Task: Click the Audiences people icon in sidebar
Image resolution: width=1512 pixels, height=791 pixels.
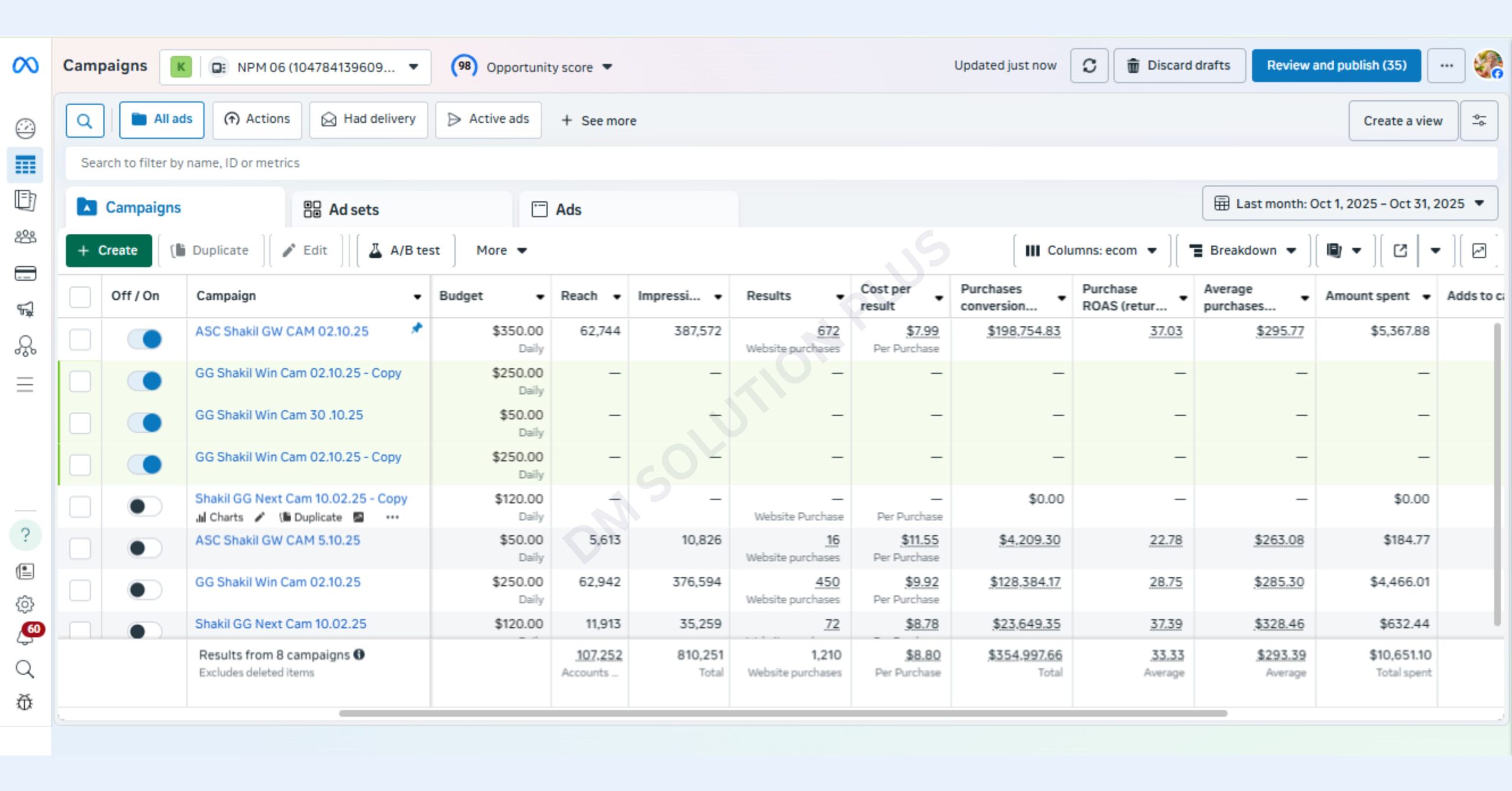Action: [25, 237]
